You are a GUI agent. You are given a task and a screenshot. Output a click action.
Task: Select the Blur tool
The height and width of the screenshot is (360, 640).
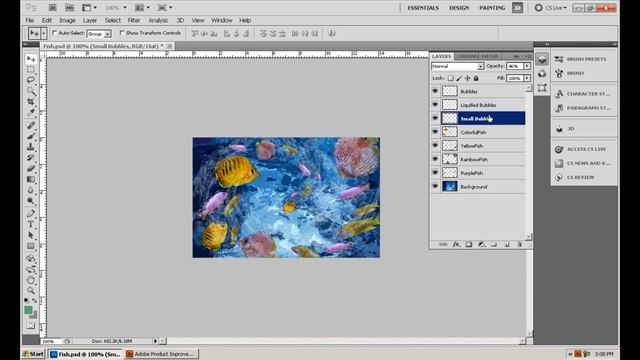pyautogui.click(x=31, y=190)
